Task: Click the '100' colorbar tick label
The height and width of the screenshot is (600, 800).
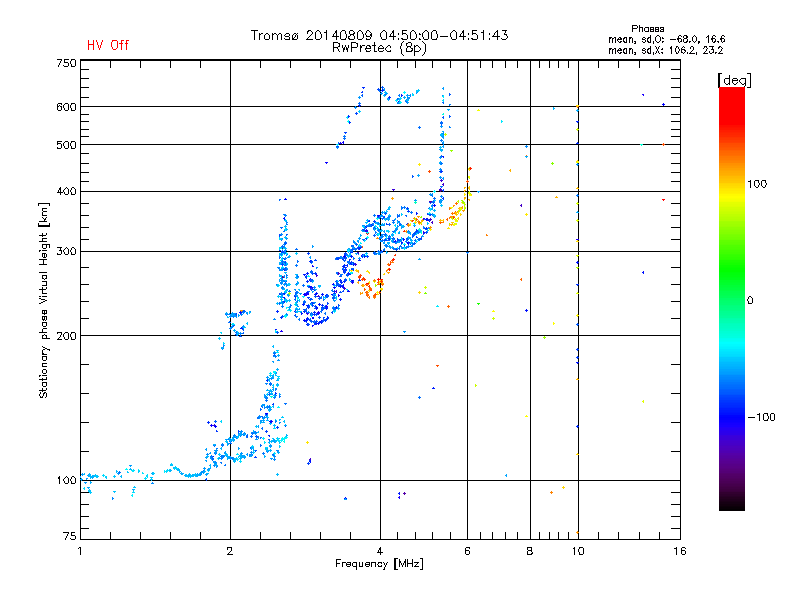Action: tap(757, 184)
